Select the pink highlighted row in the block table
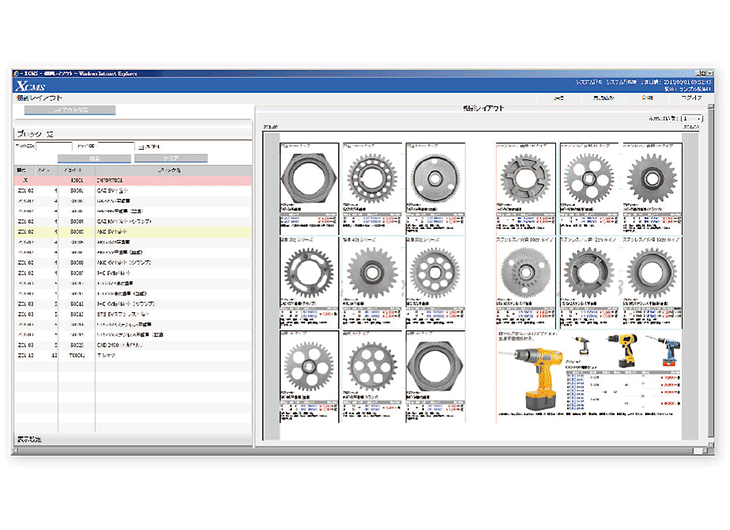 pos(133,180)
